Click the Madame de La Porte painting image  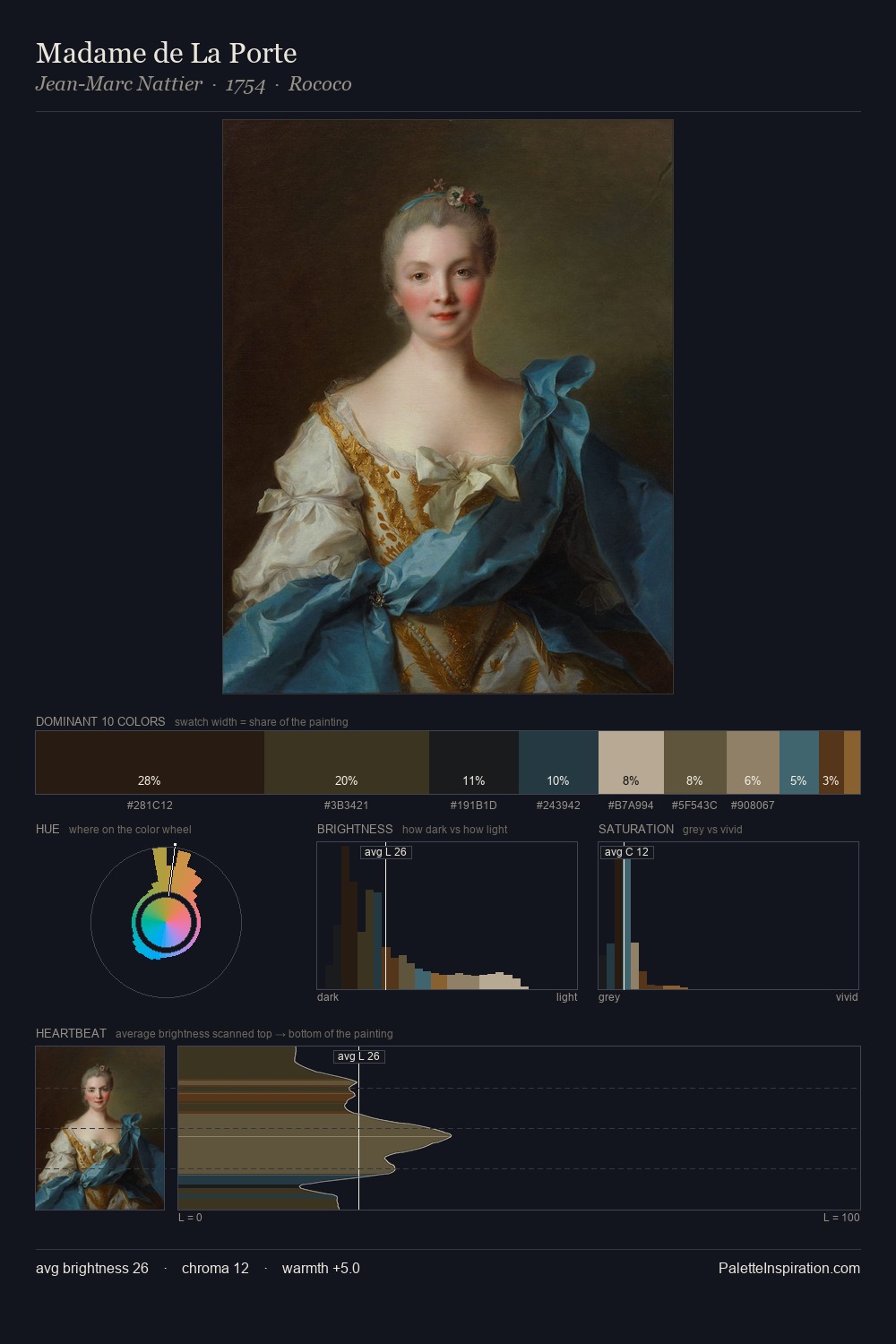coord(448,407)
